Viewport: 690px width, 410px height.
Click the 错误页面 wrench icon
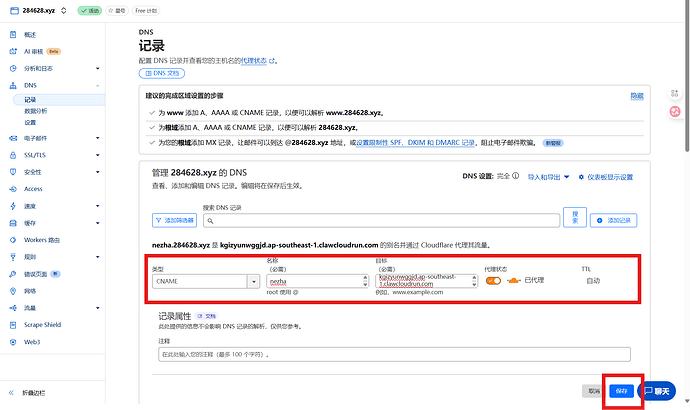[x=13, y=274]
